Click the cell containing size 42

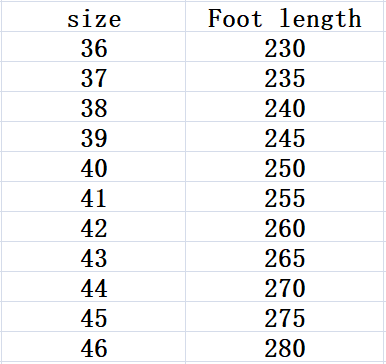tap(94, 227)
